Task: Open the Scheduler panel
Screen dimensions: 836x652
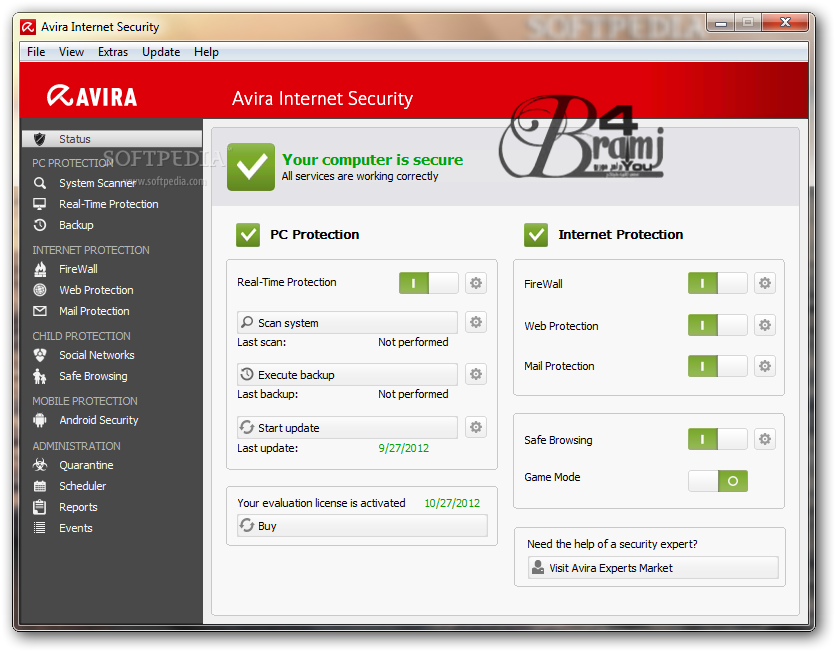Action: tap(80, 486)
